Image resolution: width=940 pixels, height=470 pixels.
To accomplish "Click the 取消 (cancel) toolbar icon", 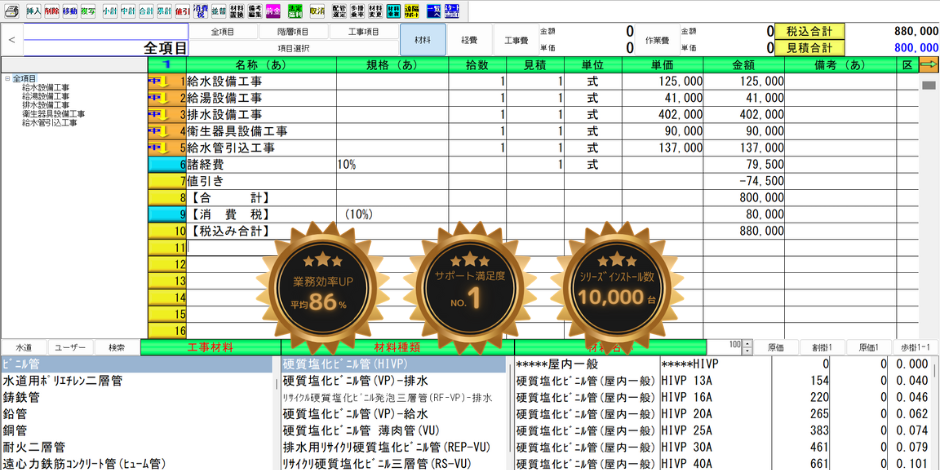I will 316,10.
